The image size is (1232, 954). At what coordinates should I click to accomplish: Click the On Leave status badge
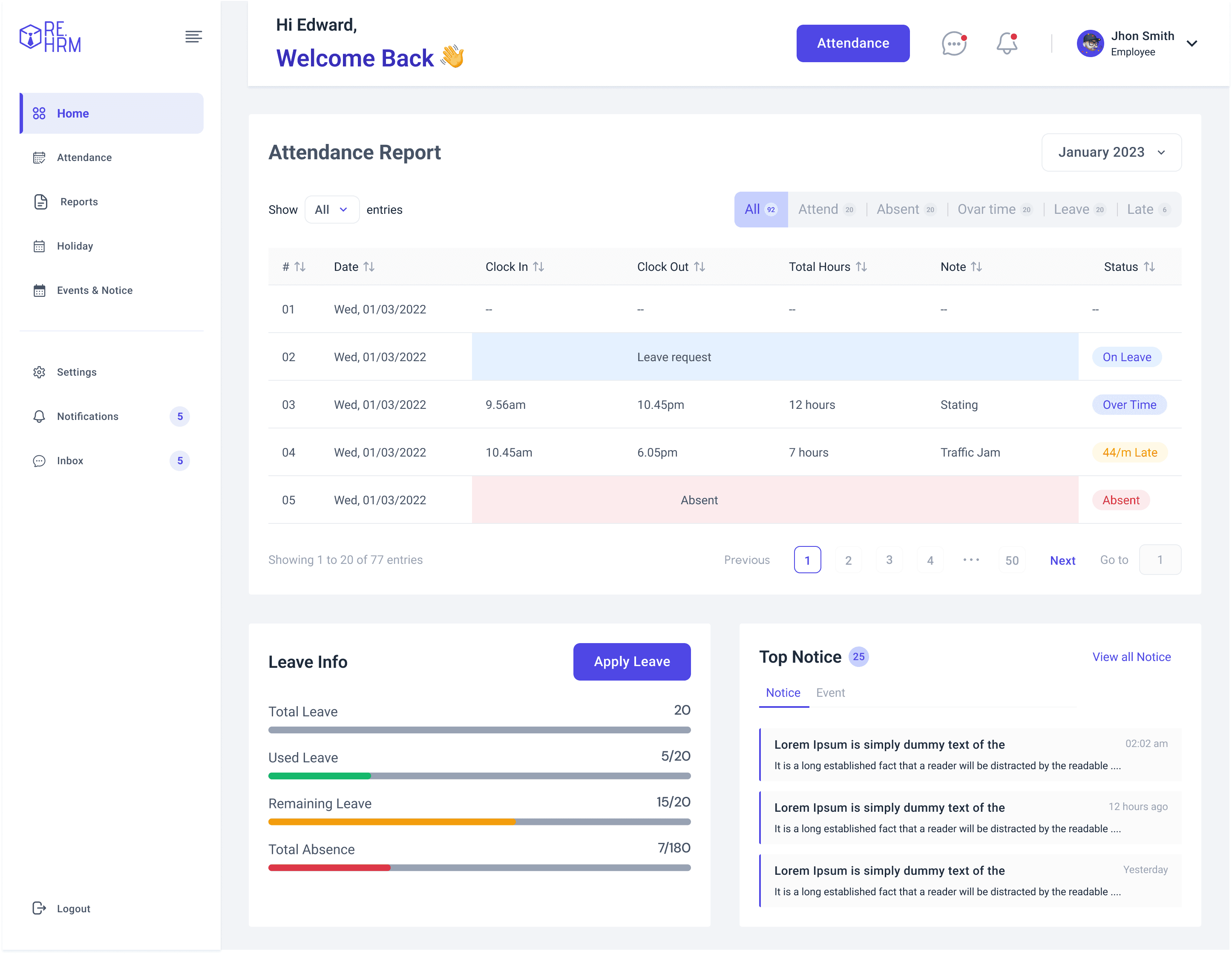[x=1126, y=357]
